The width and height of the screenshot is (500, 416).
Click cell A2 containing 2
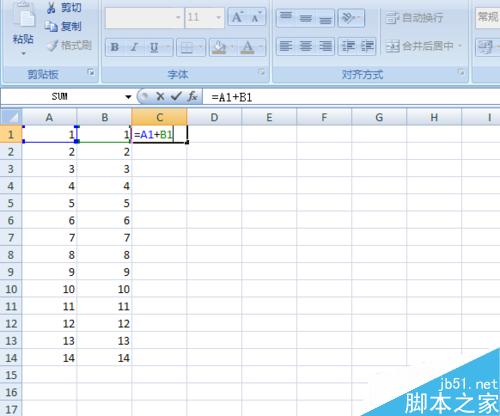[49, 152]
